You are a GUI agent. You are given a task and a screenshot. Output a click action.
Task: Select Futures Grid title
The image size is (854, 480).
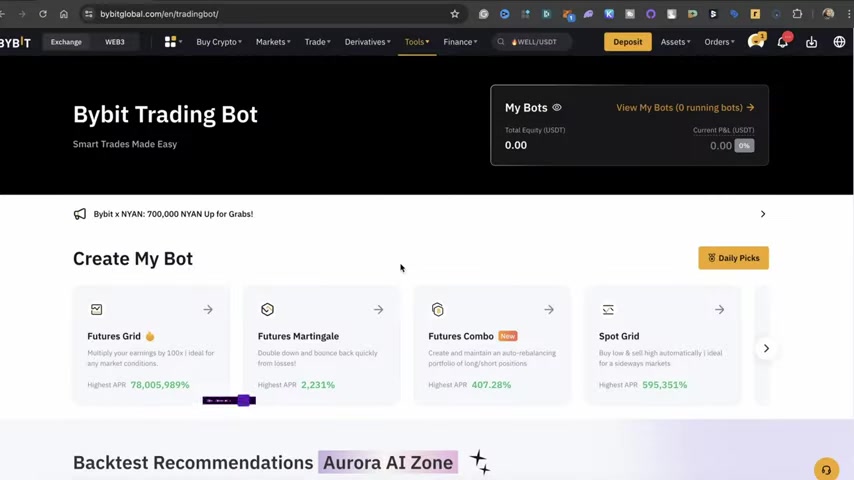tap(114, 336)
